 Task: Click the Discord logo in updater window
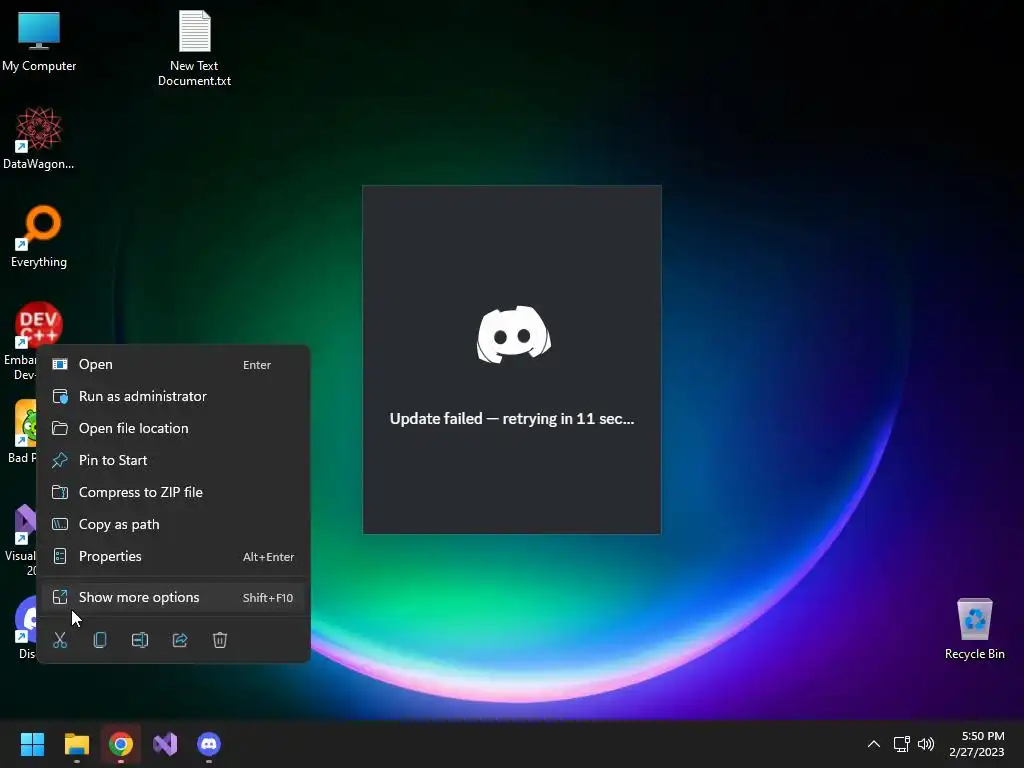tap(514, 334)
